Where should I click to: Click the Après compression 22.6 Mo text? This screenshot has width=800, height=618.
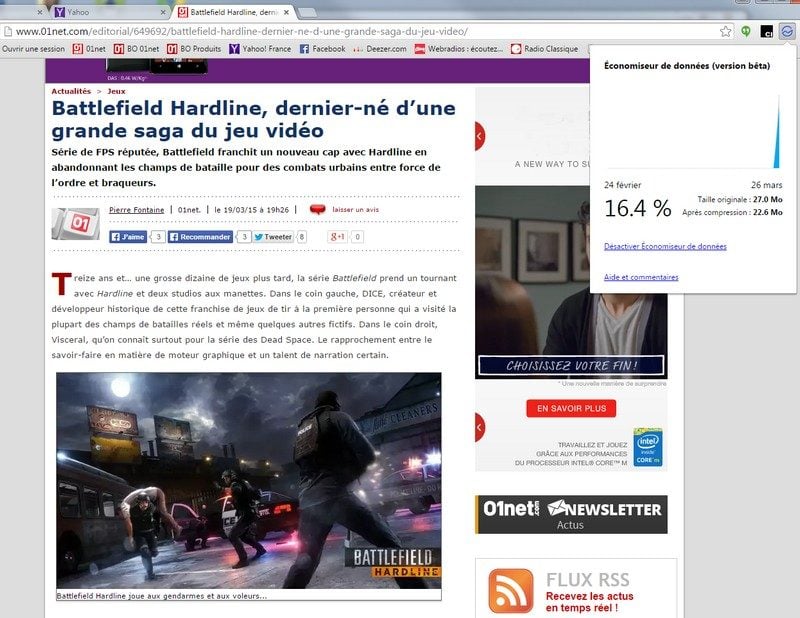tap(732, 212)
